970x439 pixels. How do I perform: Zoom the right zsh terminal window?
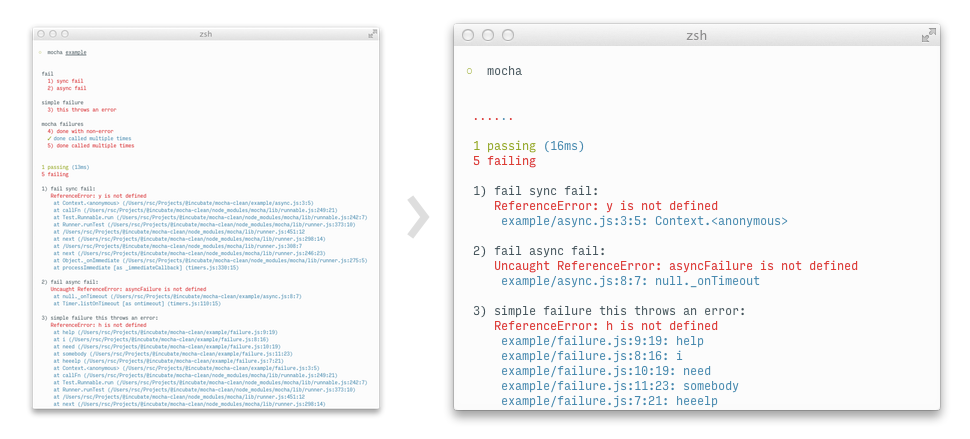[508, 35]
